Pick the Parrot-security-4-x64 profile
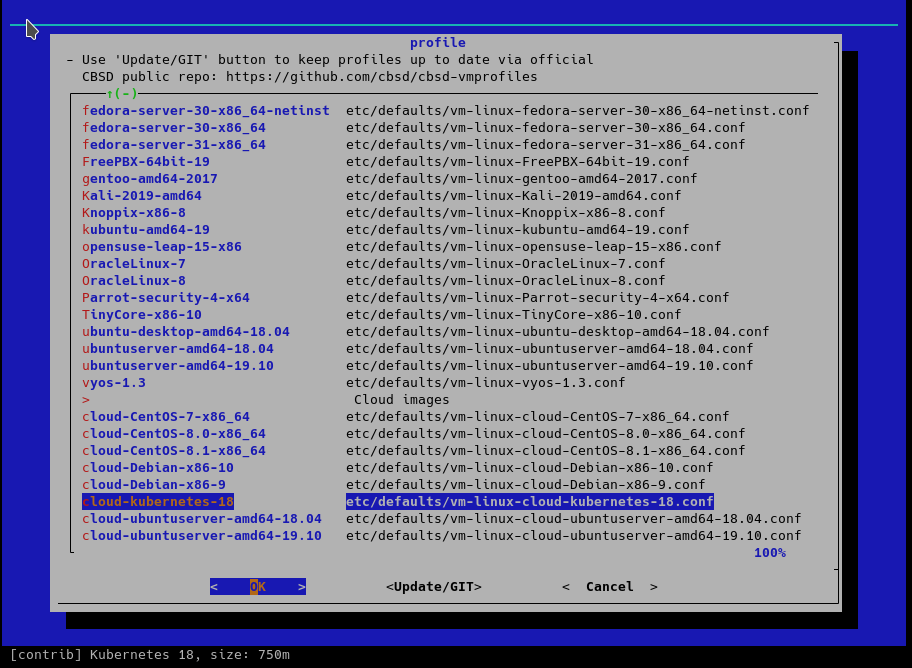The height and width of the screenshot is (668, 912). point(166,297)
